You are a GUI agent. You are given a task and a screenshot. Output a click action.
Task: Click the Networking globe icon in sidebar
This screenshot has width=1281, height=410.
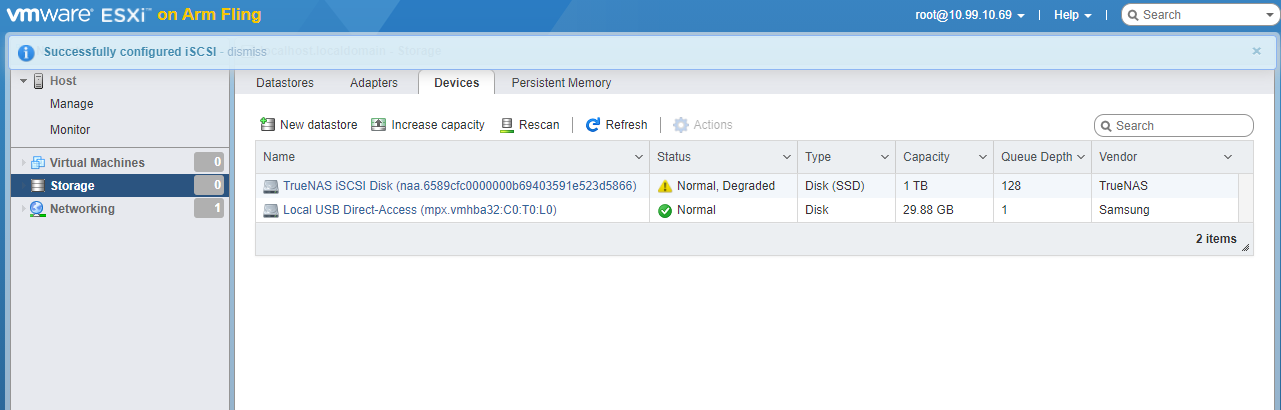(38, 209)
